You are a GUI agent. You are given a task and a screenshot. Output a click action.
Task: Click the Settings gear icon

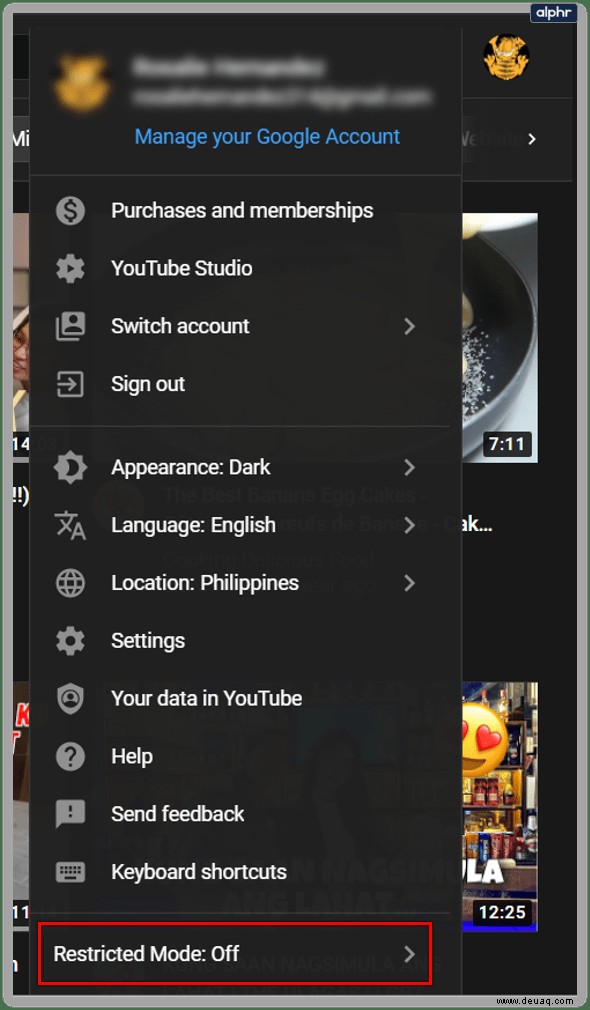click(x=70, y=641)
